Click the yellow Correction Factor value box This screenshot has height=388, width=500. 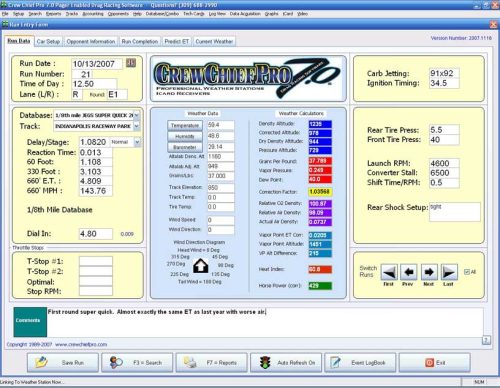320,192
